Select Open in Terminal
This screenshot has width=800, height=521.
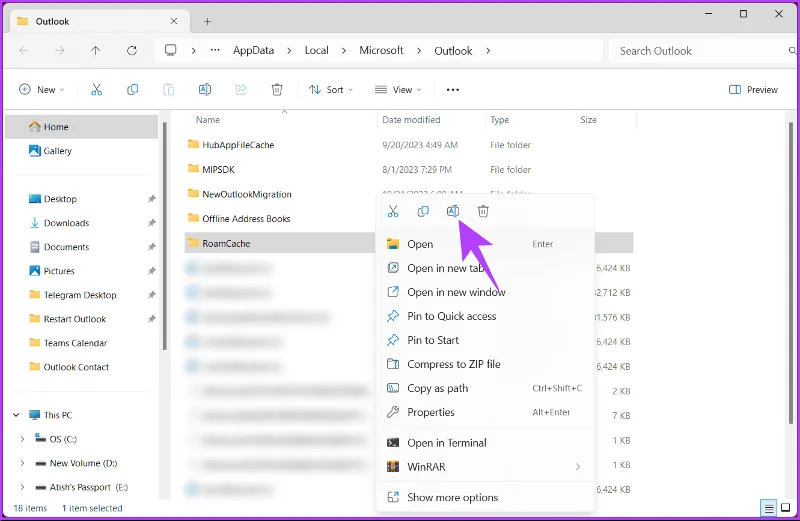click(485, 442)
